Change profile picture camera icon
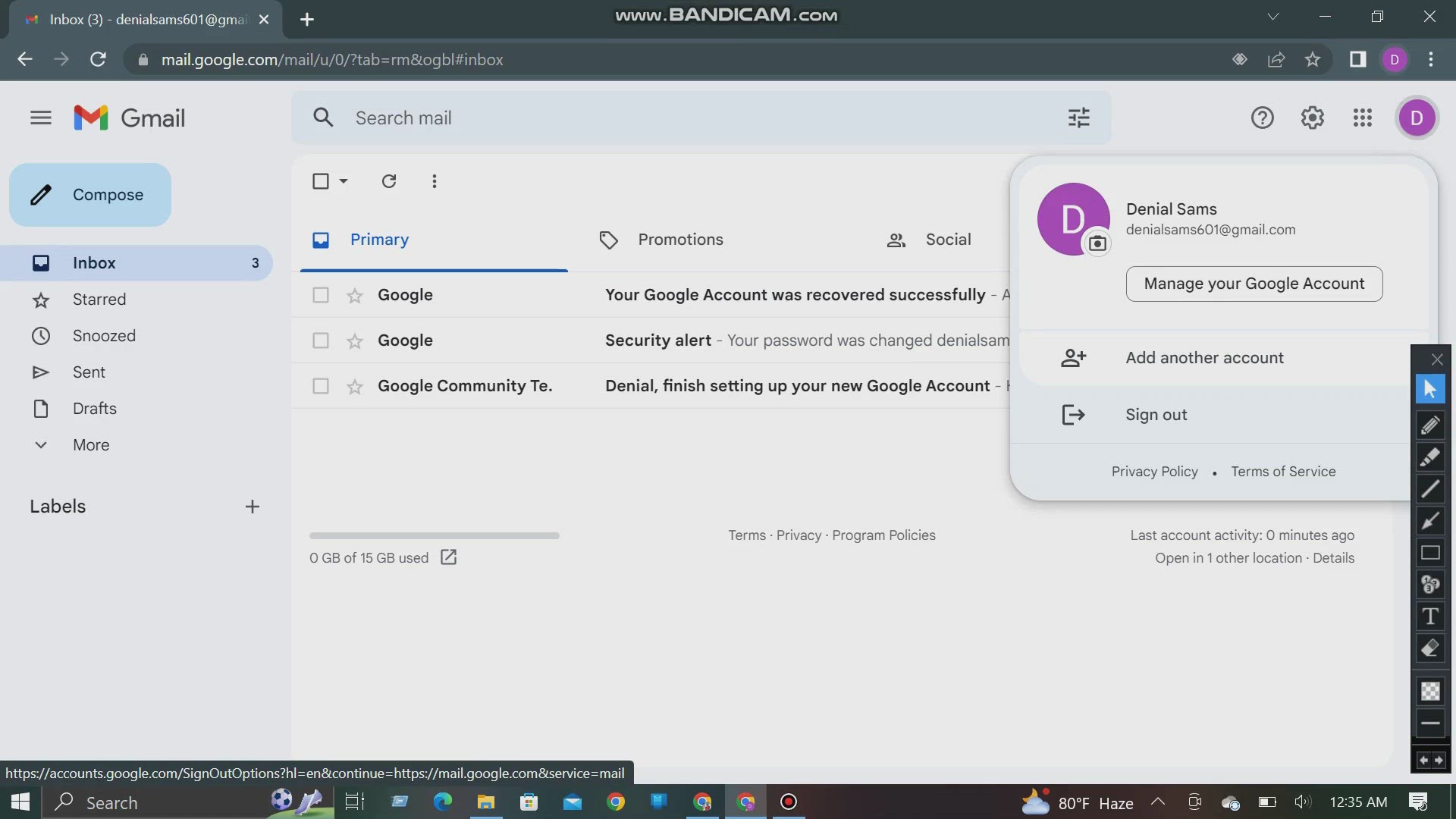This screenshot has height=819, width=1456. pos(1097,243)
